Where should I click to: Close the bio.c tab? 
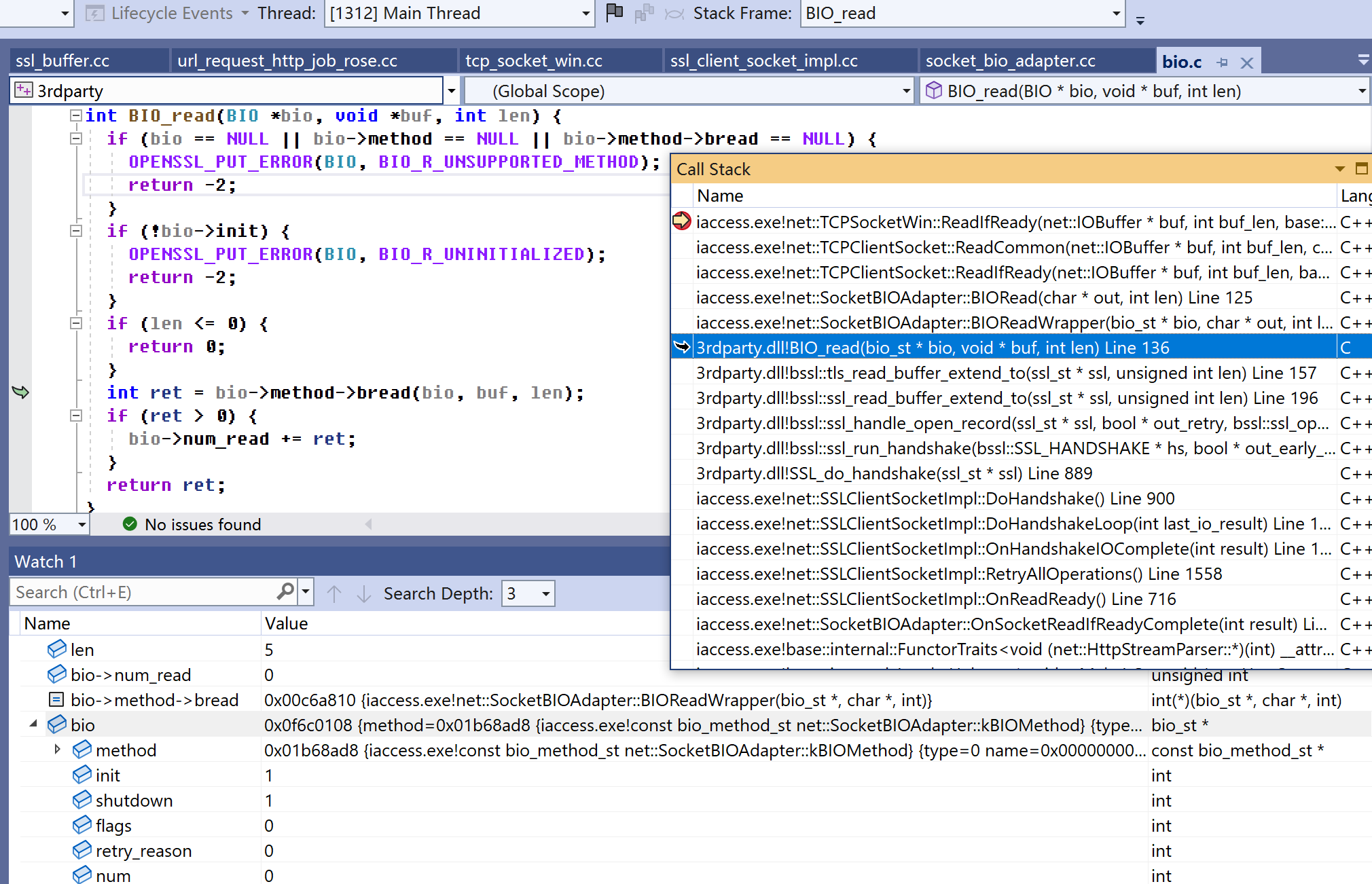pyautogui.click(x=1247, y=62)
